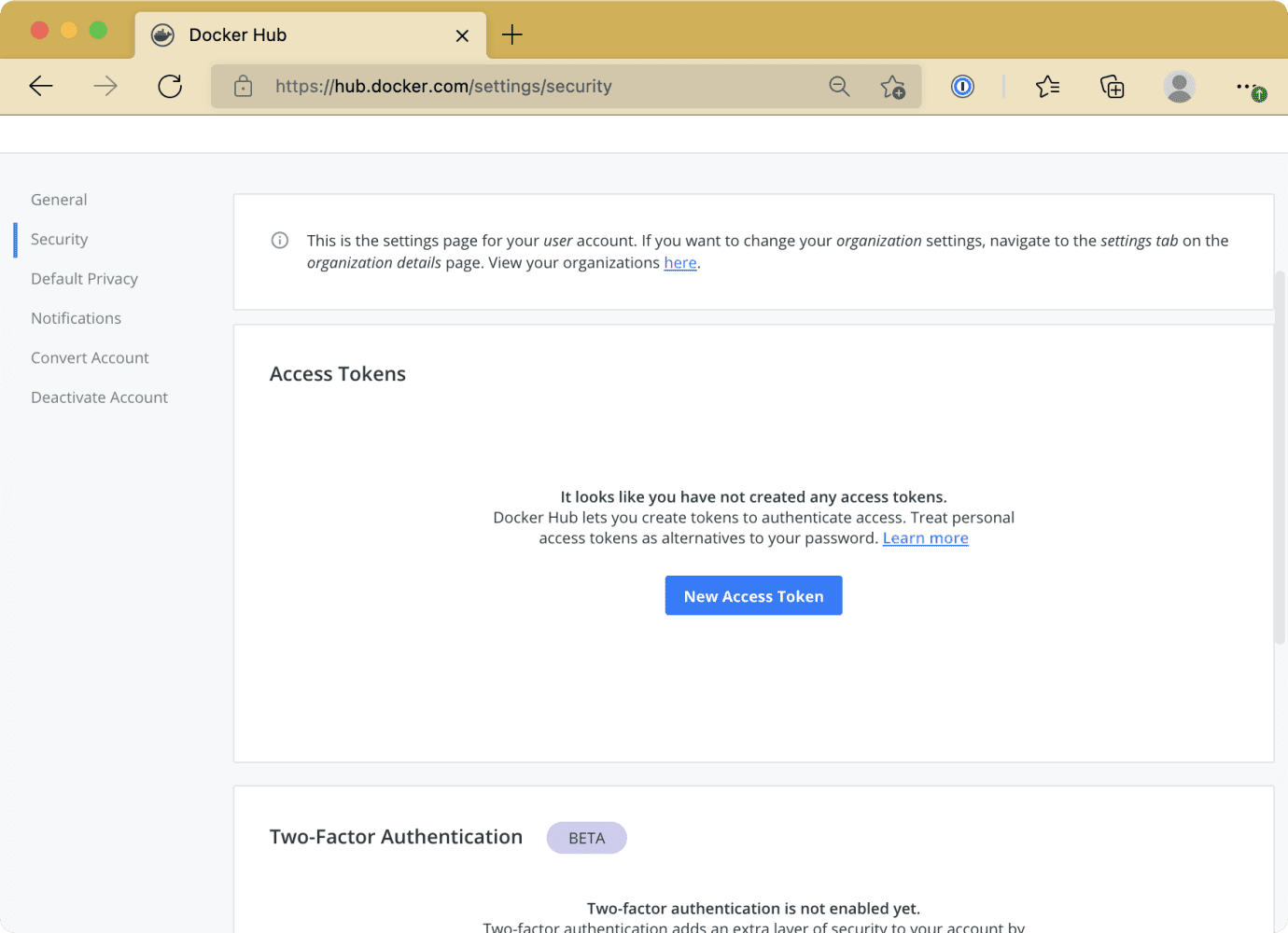Click the zoom magnifier icon in address bar
The height and width of the screenshot is (933, 1288).
pyautogui.click(x=839, y=87)
